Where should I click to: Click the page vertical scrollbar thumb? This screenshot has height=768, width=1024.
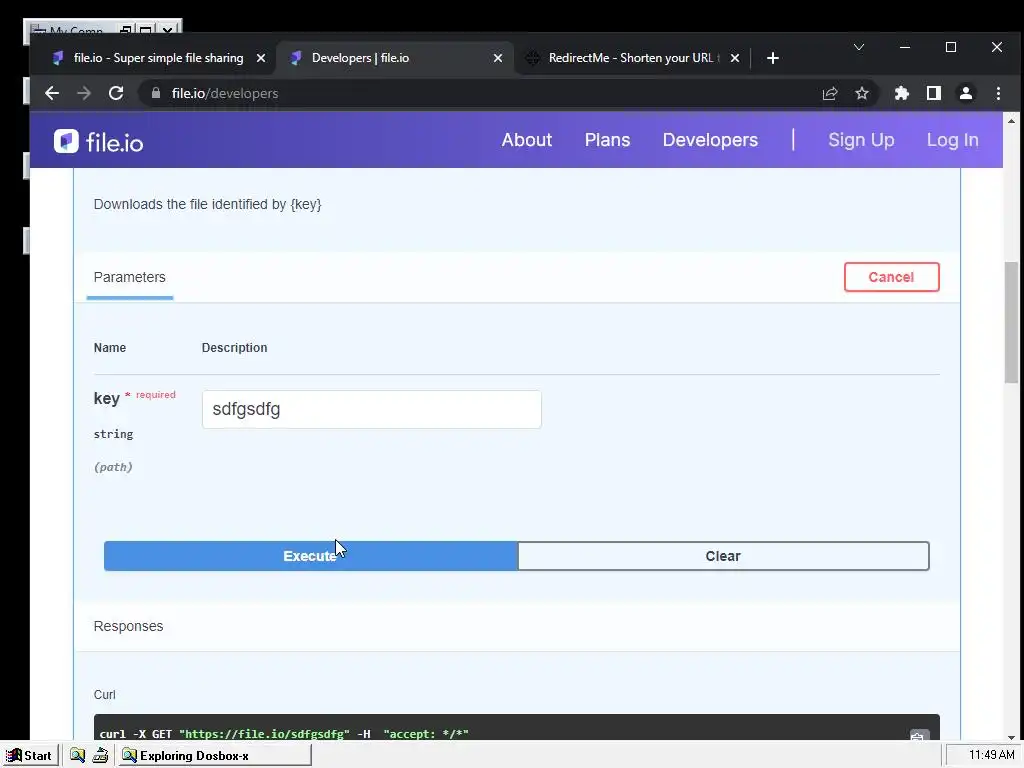tap(1011, 322)
